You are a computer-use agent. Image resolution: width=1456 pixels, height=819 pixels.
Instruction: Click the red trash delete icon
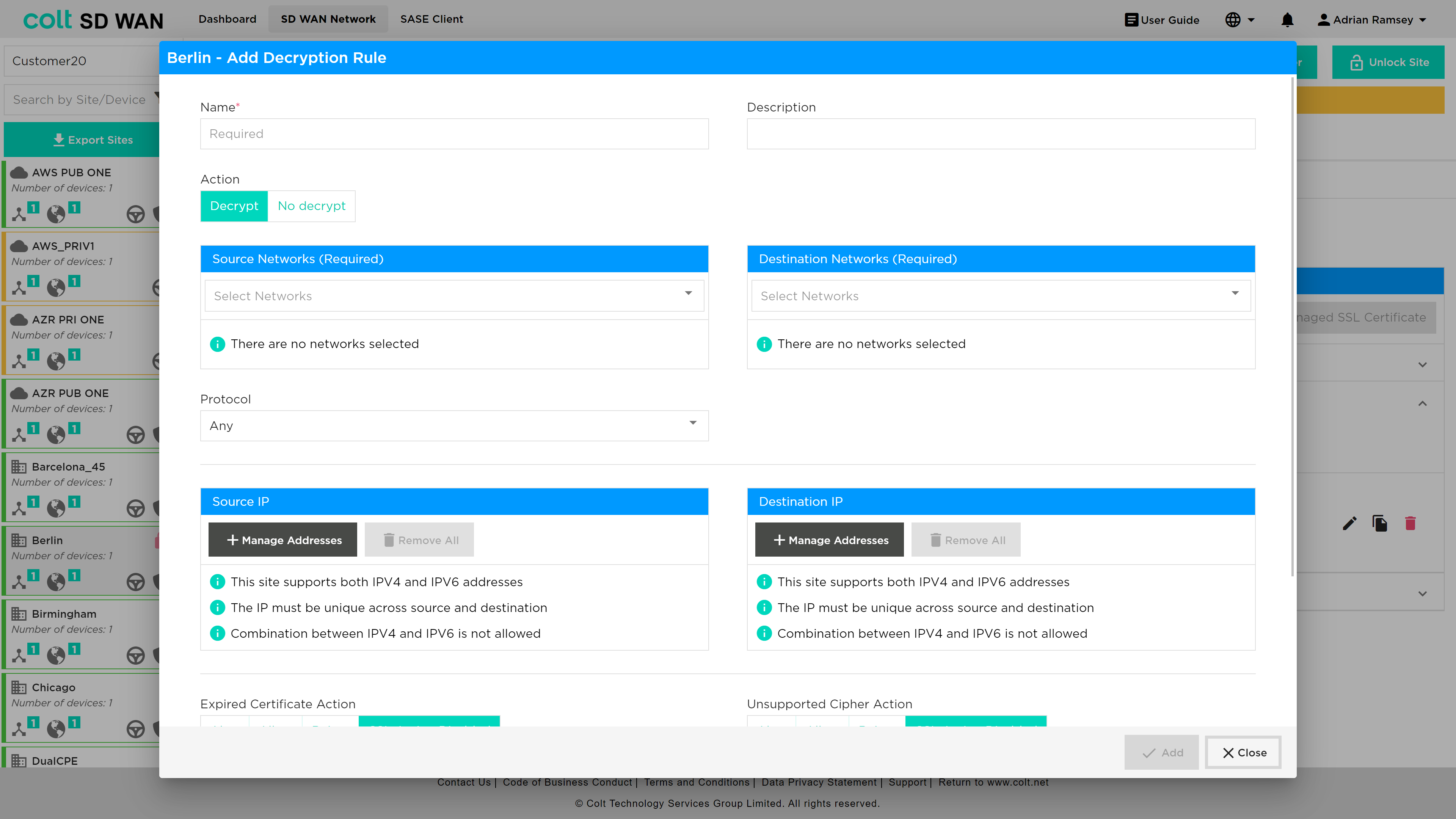(1410, 523)
